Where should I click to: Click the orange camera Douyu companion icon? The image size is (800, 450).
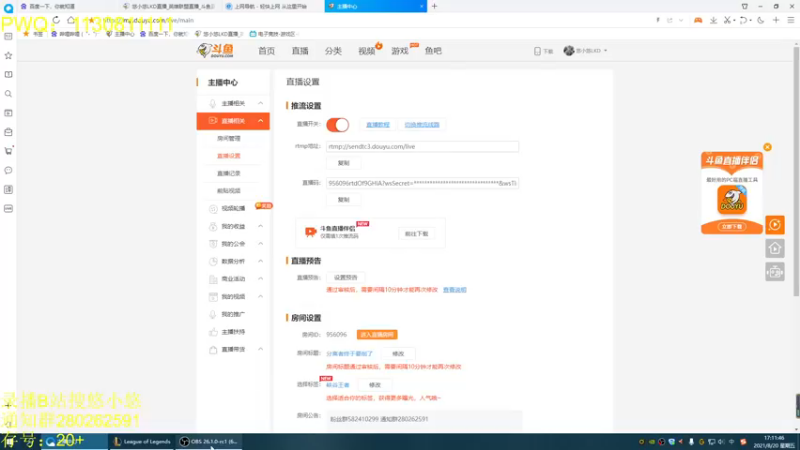point(310,232)
